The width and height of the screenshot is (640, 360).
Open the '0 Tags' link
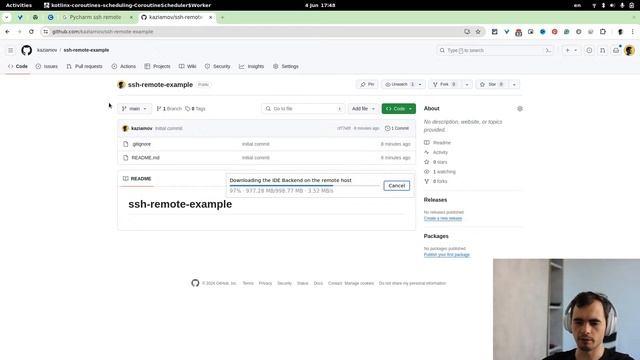(x=195, y=109)
